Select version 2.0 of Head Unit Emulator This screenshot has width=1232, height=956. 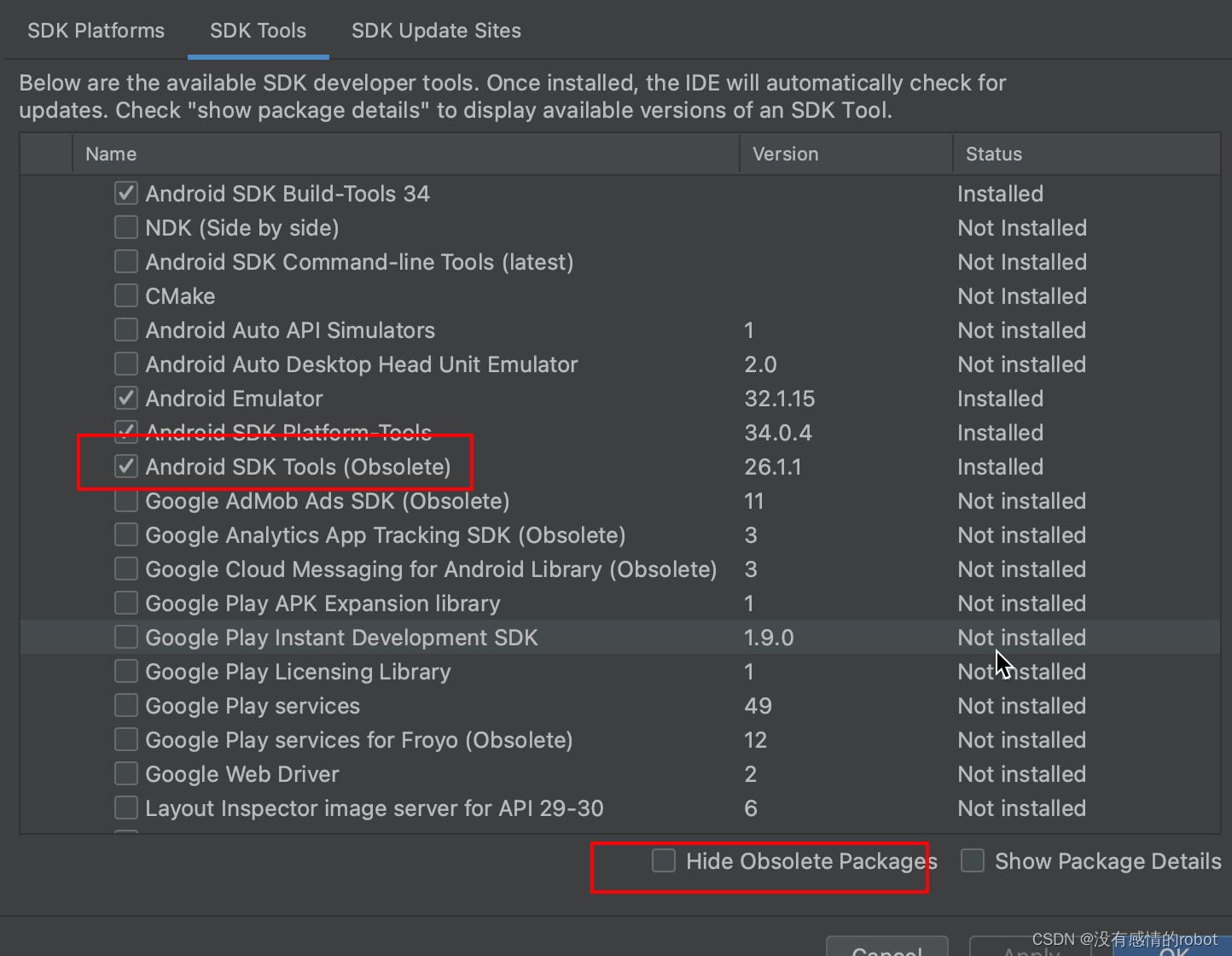point(760,364)
